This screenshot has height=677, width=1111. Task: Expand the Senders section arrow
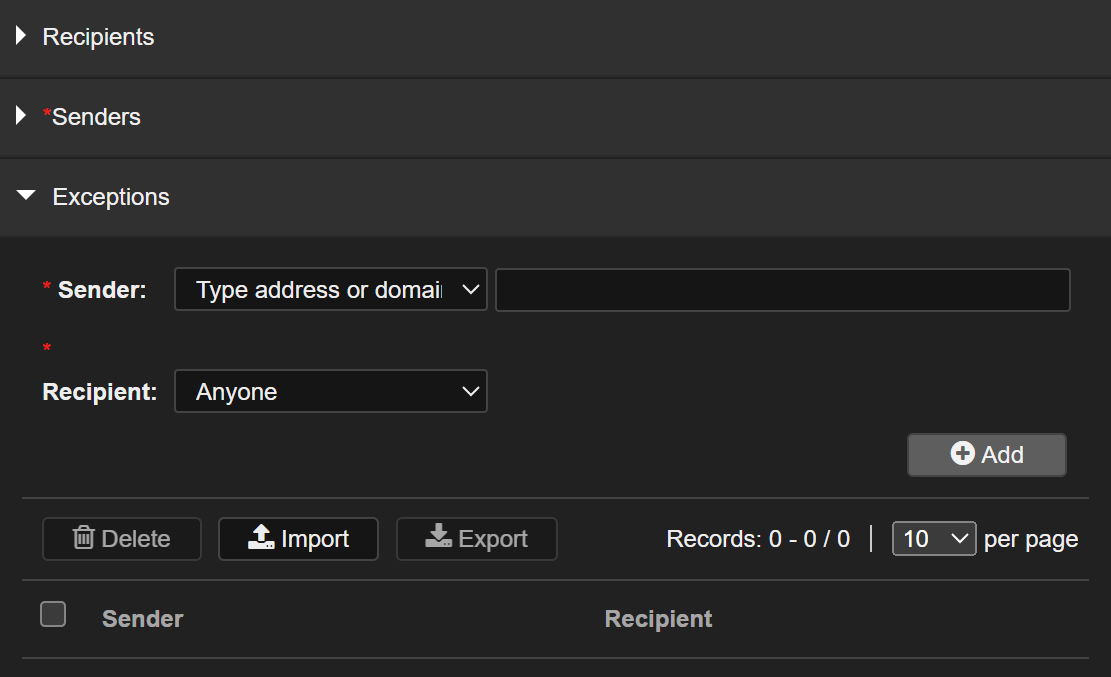(x=21, y=116)
